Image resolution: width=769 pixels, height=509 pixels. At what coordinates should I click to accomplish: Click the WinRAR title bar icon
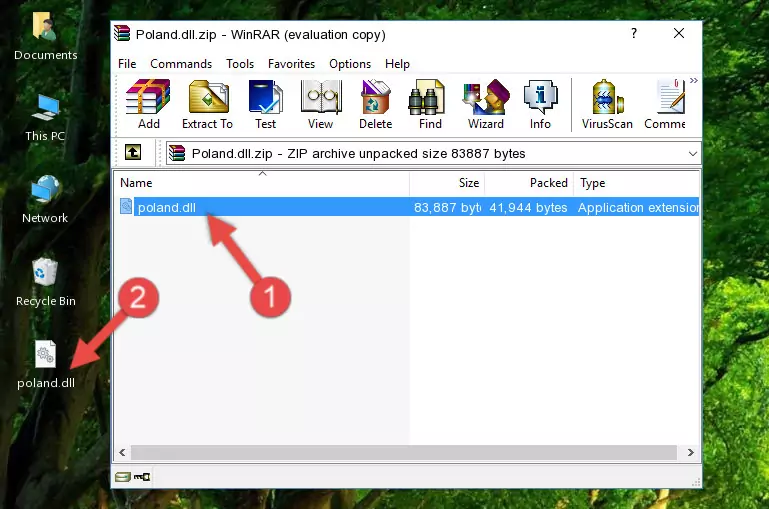tap(122, 33)
